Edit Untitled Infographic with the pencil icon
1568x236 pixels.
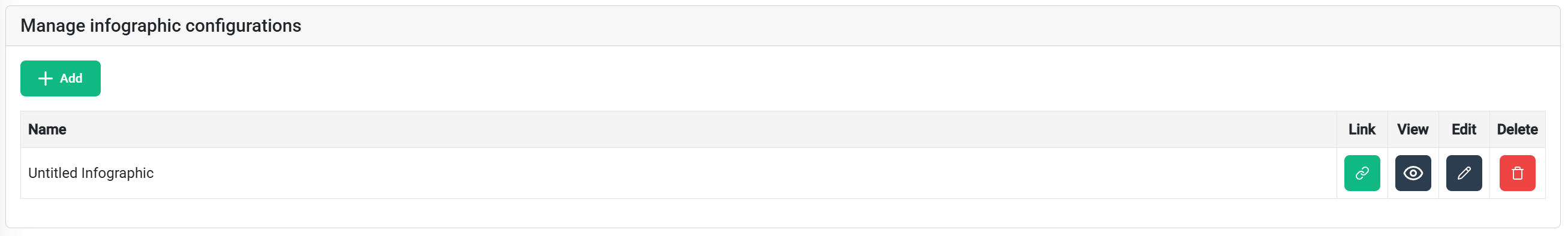click(1464, 173)
